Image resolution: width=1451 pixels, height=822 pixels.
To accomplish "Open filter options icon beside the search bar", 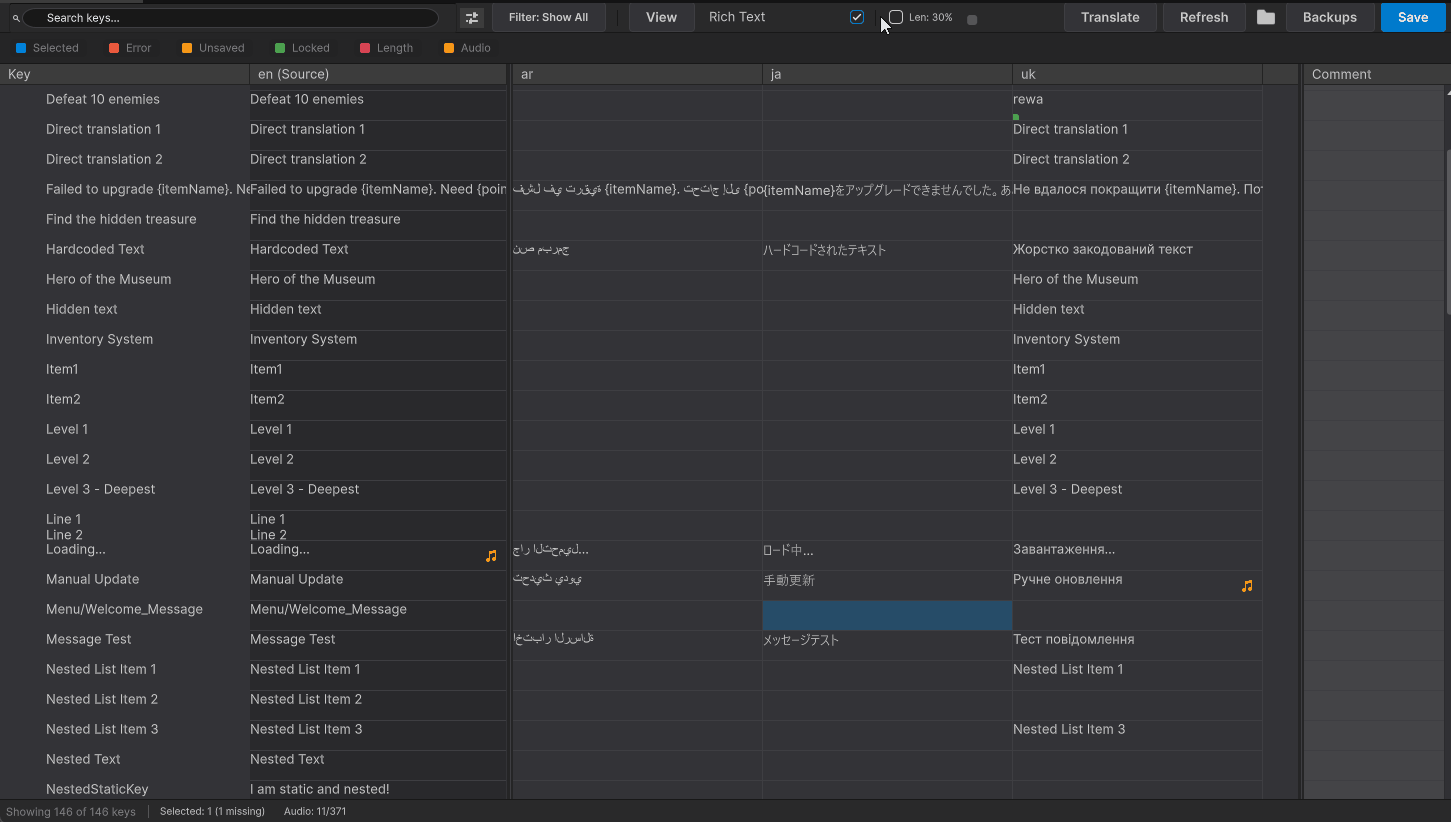I will (471, 17).
